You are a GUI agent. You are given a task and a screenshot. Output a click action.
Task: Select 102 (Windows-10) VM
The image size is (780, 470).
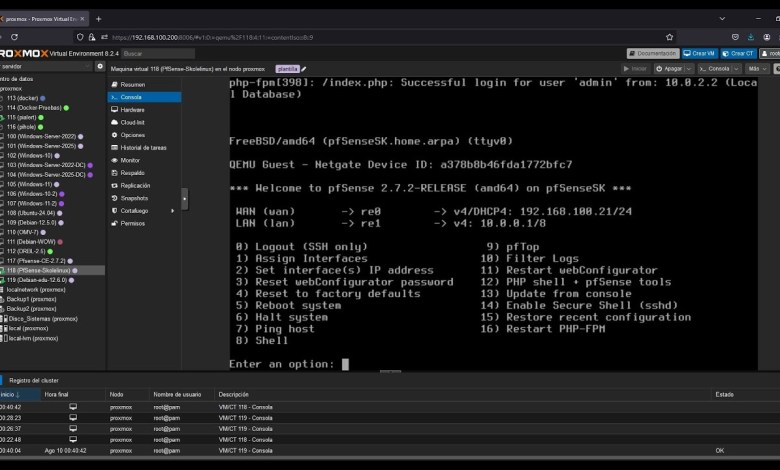pos(29,156)
